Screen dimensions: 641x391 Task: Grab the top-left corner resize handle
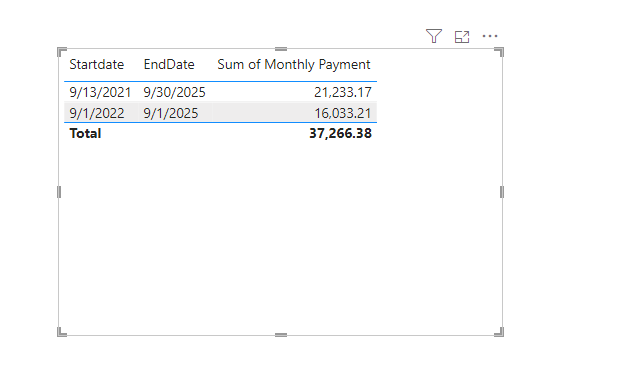[62, 52]
